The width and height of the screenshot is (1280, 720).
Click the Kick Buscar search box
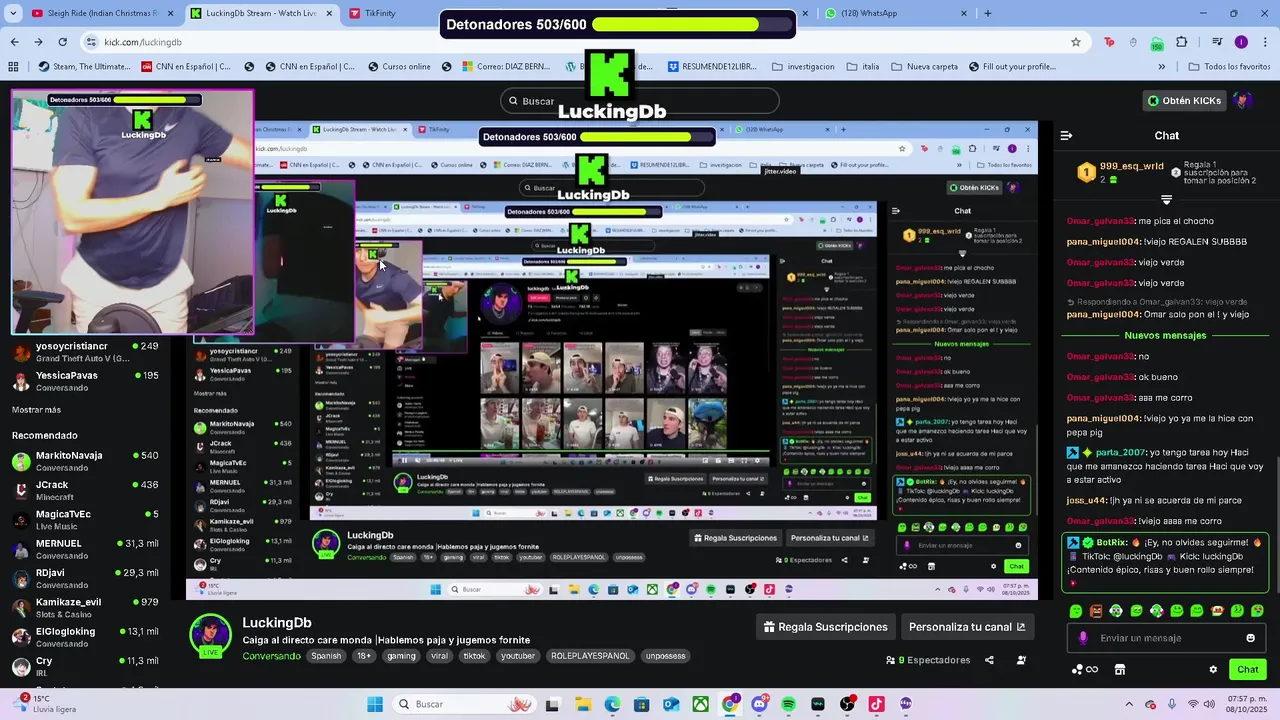(x=640, y=101)
